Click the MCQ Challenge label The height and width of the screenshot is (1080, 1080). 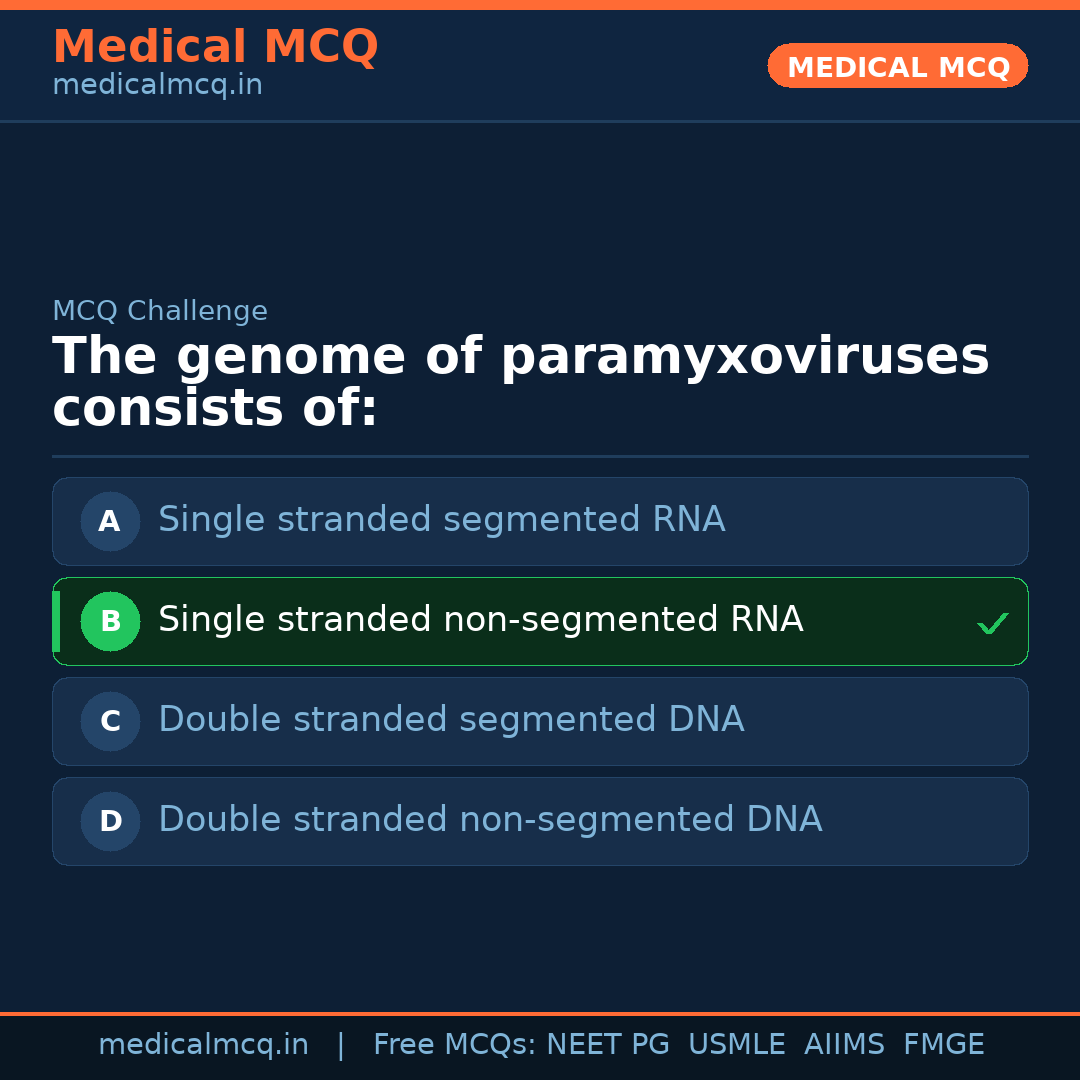click(160, 311)
